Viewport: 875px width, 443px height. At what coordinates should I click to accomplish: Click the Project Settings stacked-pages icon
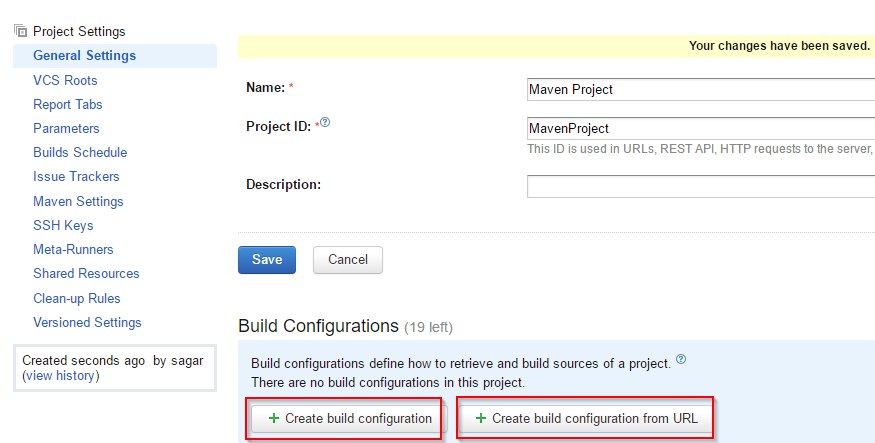pos(21,31)
